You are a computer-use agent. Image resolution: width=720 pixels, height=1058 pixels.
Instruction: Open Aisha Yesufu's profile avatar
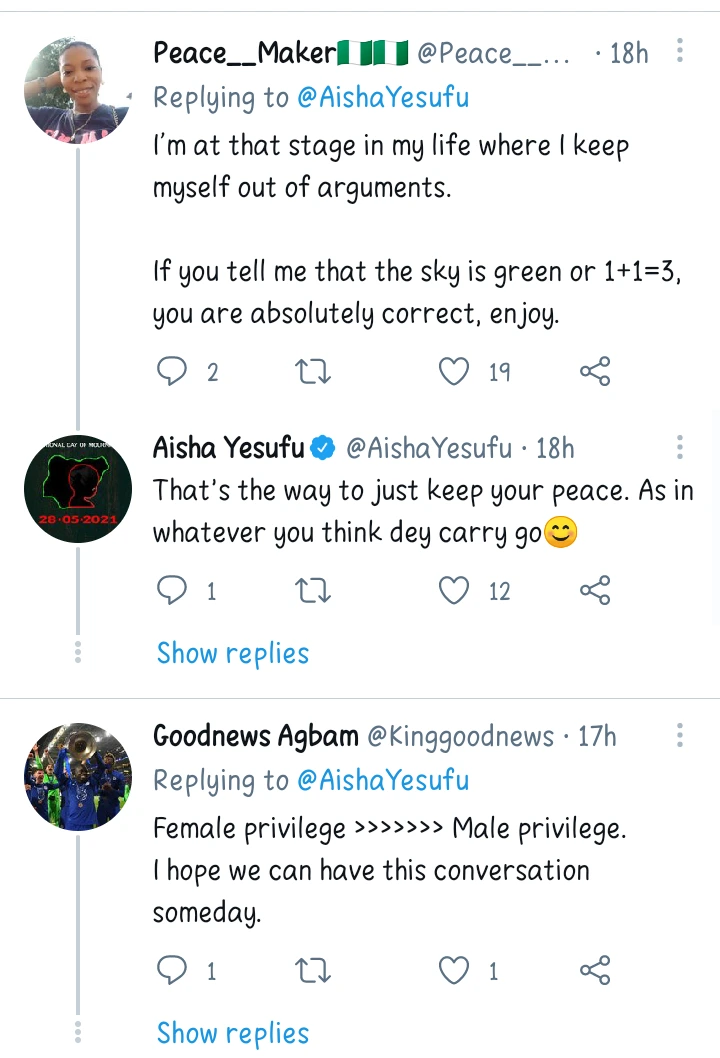(78, 489)
